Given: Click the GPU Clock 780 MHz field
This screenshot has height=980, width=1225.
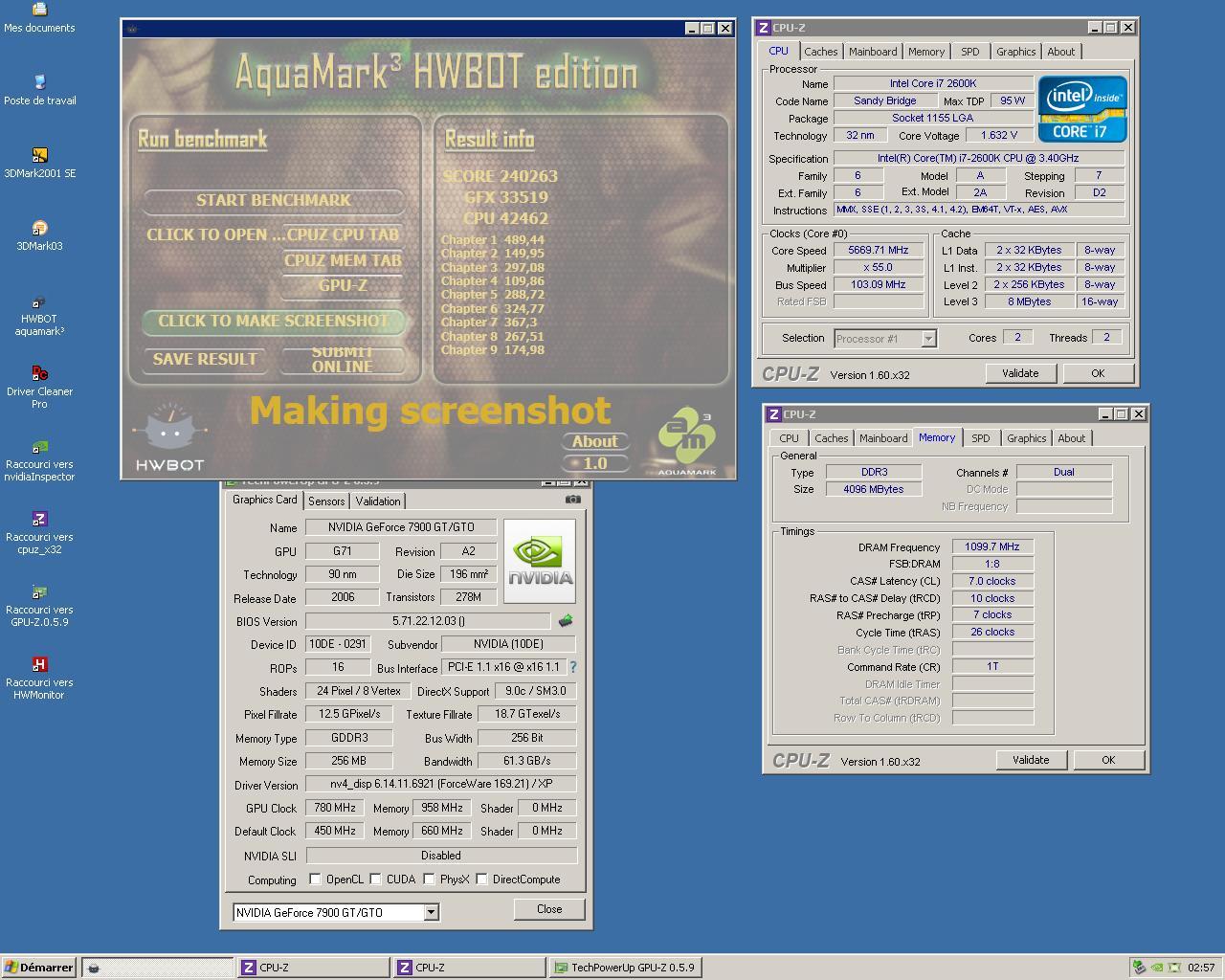Looking at the screenshot, I should pyautogui.click(x=335, y=808).
